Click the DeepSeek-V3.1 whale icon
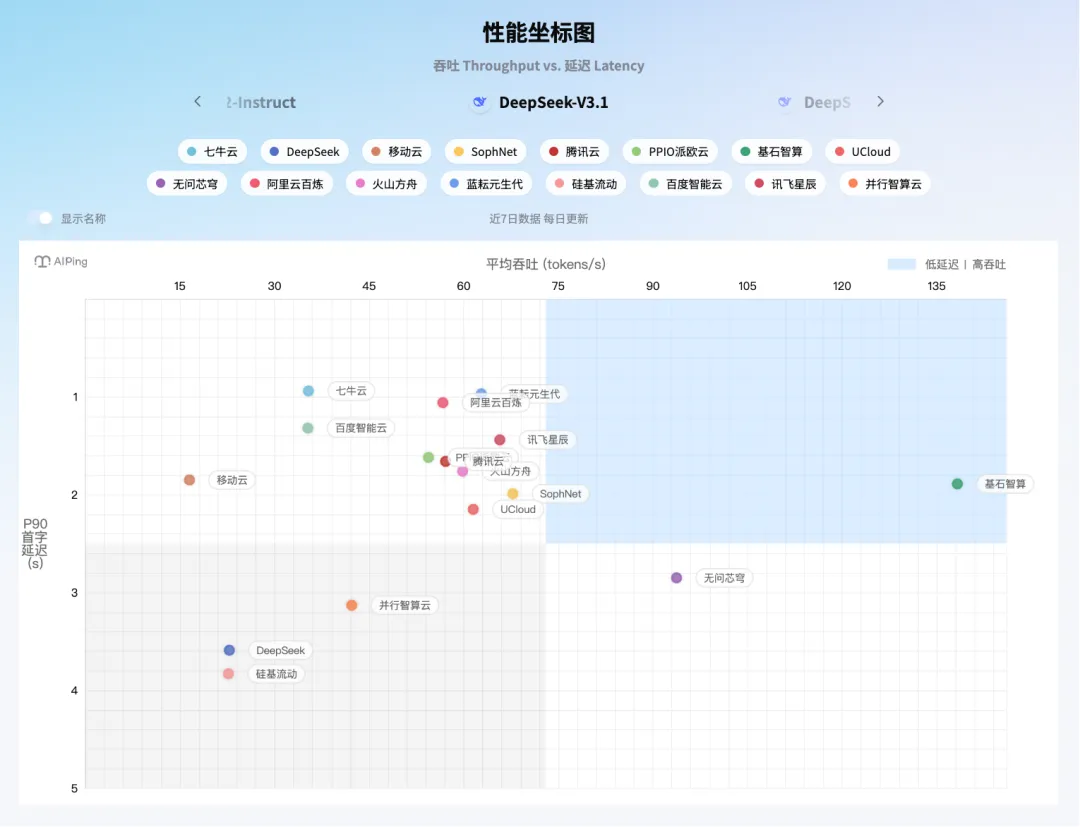The image size is (1080, 827). tap(480, 102)
